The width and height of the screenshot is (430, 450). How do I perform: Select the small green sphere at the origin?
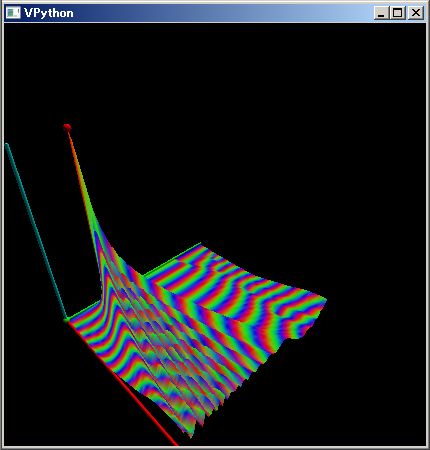click(x=66, y=320)
